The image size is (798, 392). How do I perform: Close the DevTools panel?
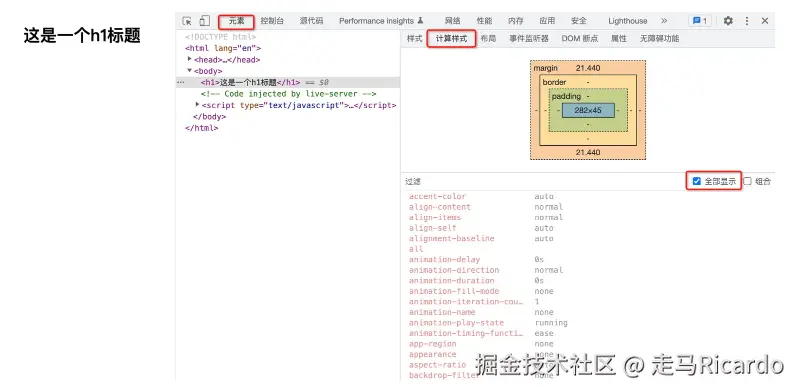[x=765, y=21]
